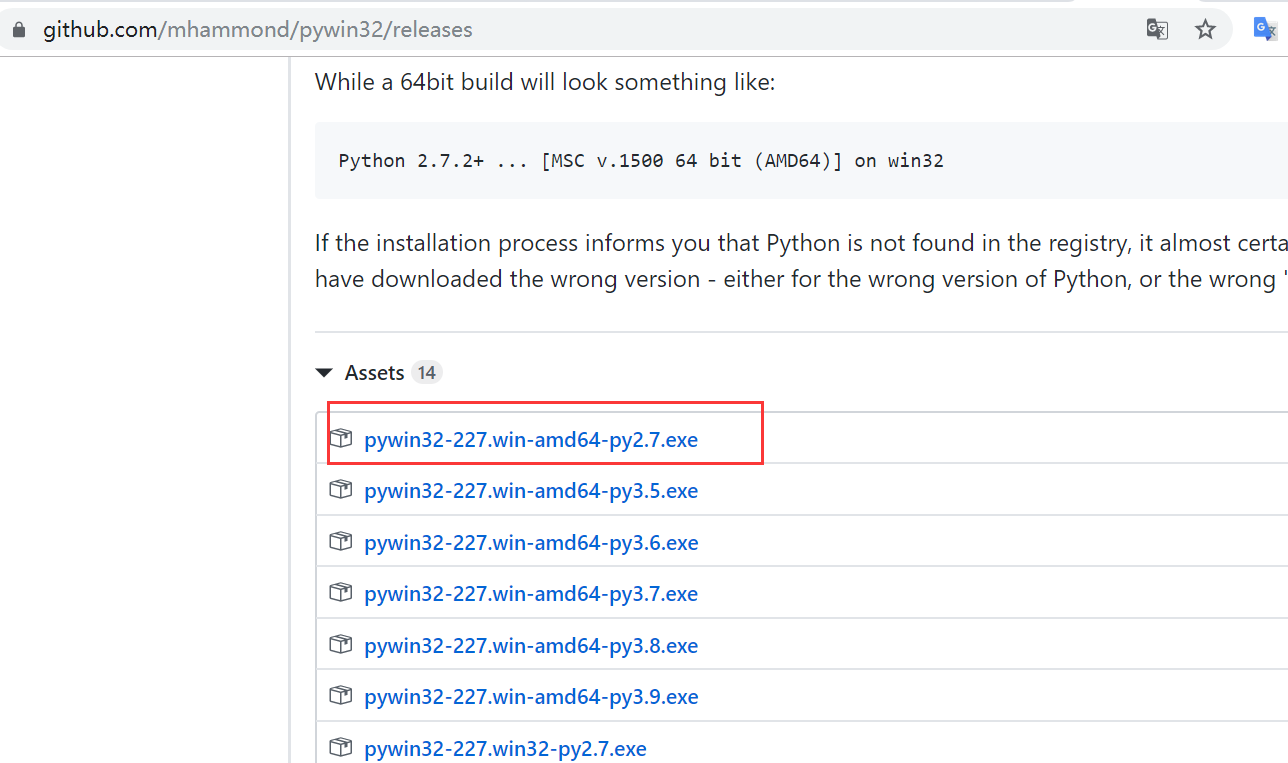Download pywin32-227.win32-py2.7.exe
This screenshot has height=763, width=1288.
[x=505, y=748]
